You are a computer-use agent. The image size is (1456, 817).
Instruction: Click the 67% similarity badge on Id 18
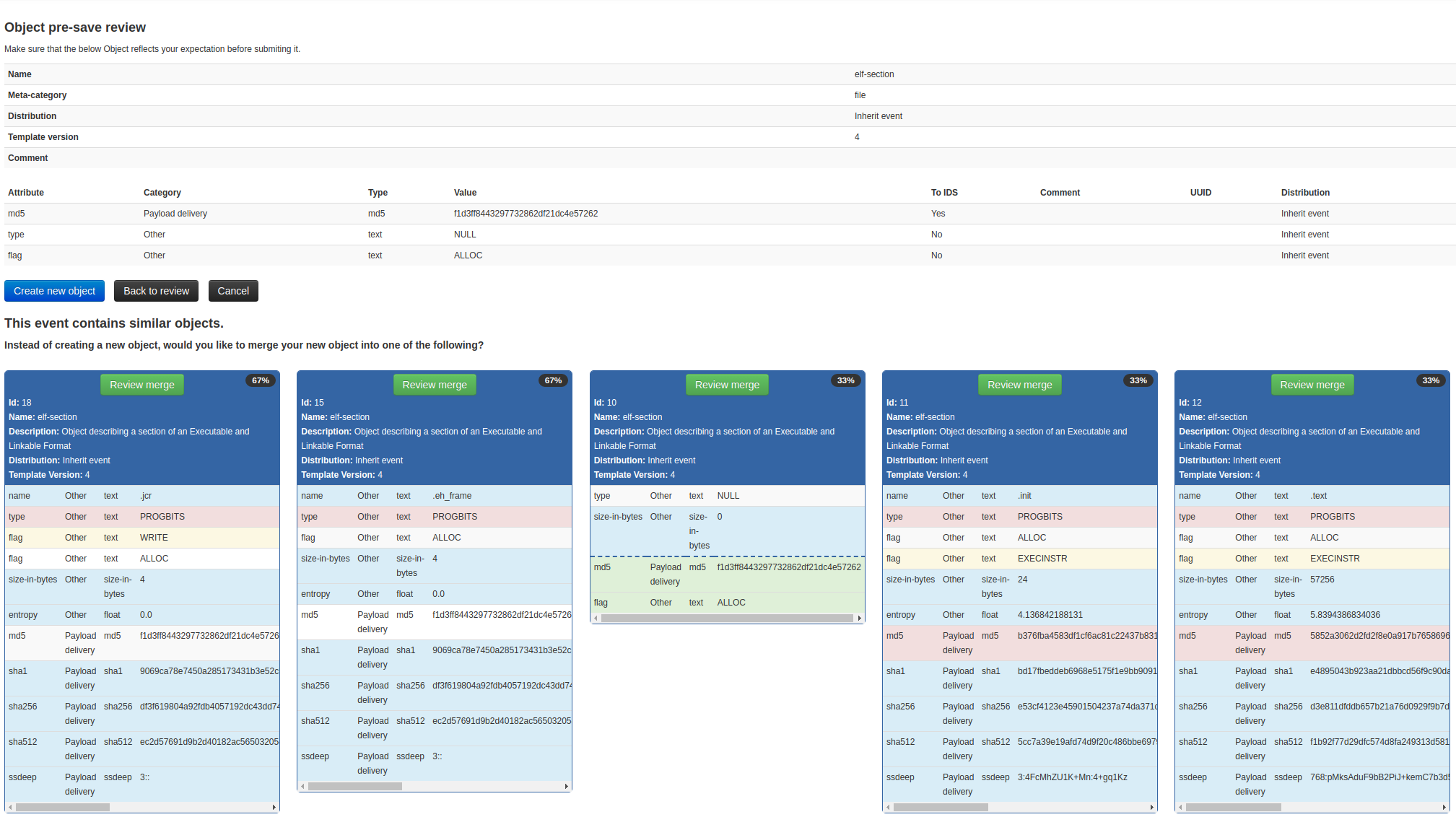[x=261, y=380]
